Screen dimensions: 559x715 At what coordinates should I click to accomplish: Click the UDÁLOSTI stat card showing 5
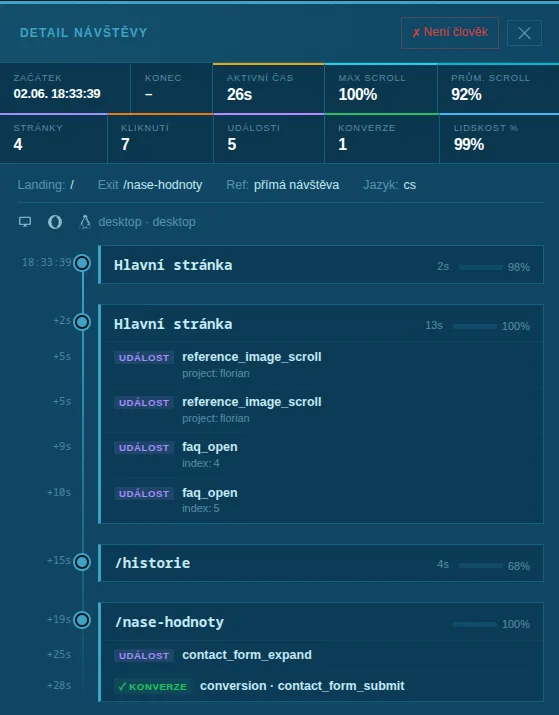coord(269,139)
